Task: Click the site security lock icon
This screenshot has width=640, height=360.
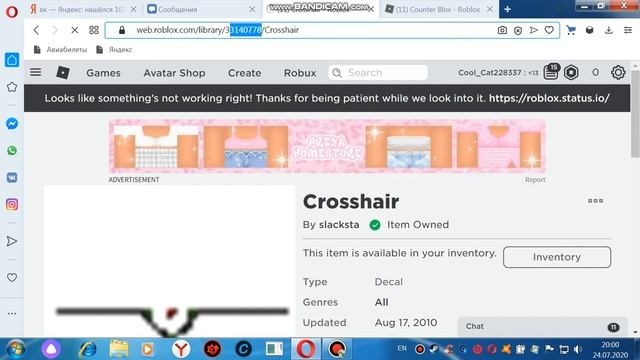Action: 122,30
